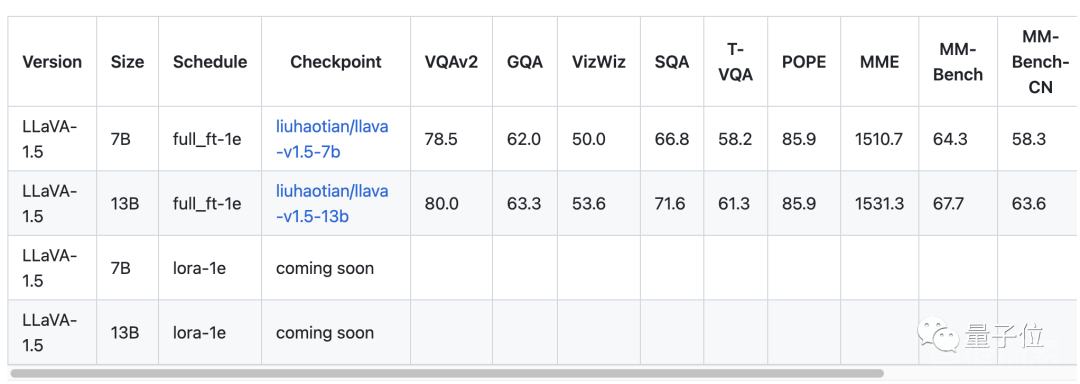Screen dimensions: 1080x384
Task: Click the SQA score 66.8
Action: point(672,140)
